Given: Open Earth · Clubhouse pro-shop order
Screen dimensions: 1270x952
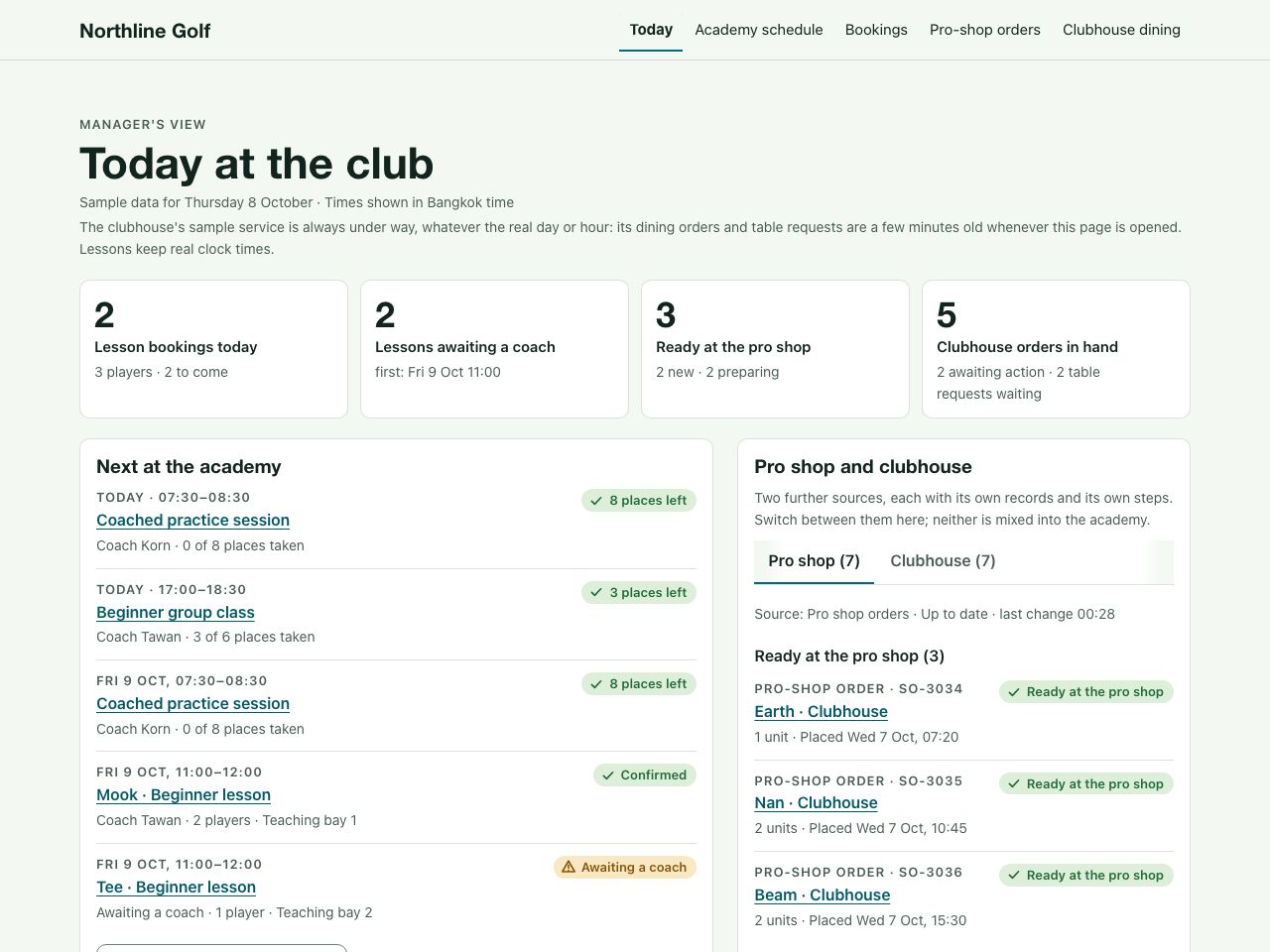Looking at the screenshot, I should click(x=821, y=712).
